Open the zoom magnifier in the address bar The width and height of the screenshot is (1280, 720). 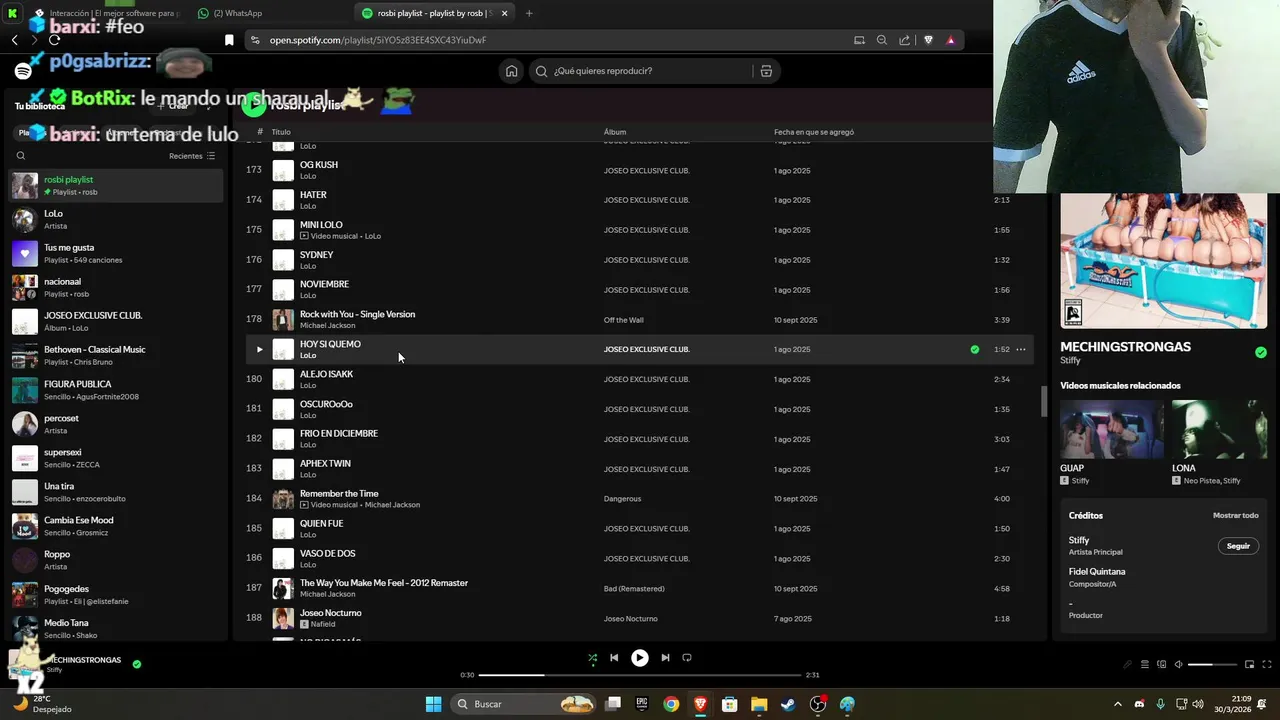(x=882, y=40)
